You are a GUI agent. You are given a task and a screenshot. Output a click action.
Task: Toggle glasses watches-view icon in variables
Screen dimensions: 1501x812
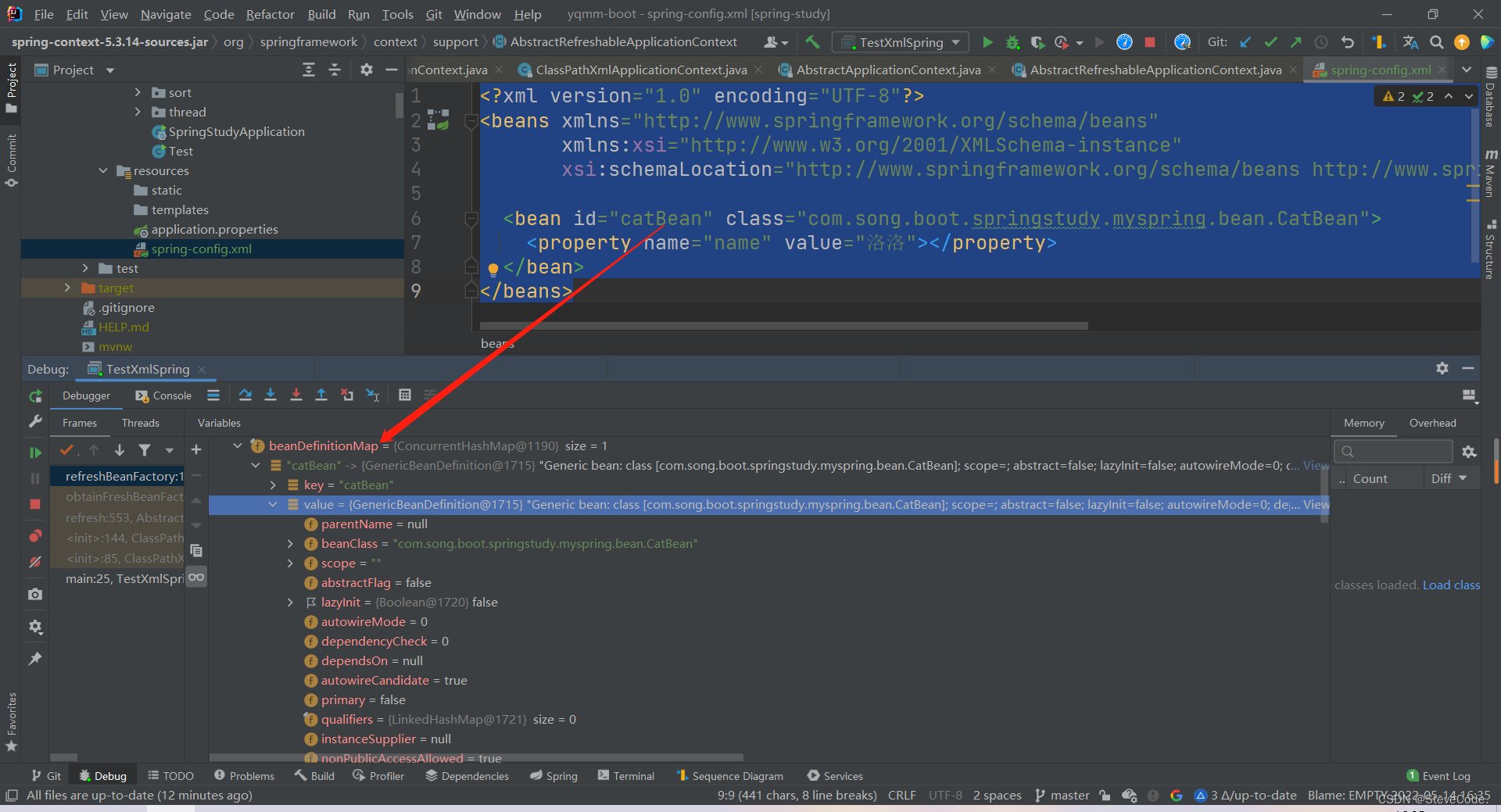pos(196,578)
